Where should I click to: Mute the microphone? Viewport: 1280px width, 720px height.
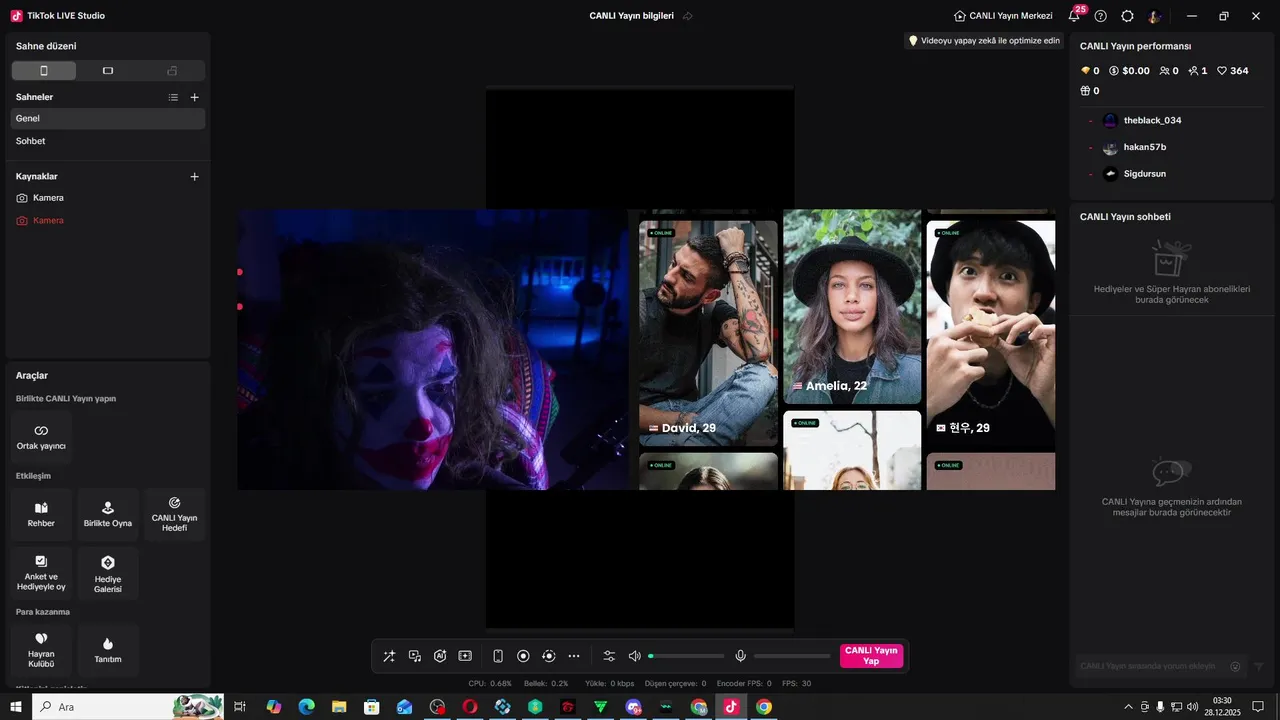point(741,656)
